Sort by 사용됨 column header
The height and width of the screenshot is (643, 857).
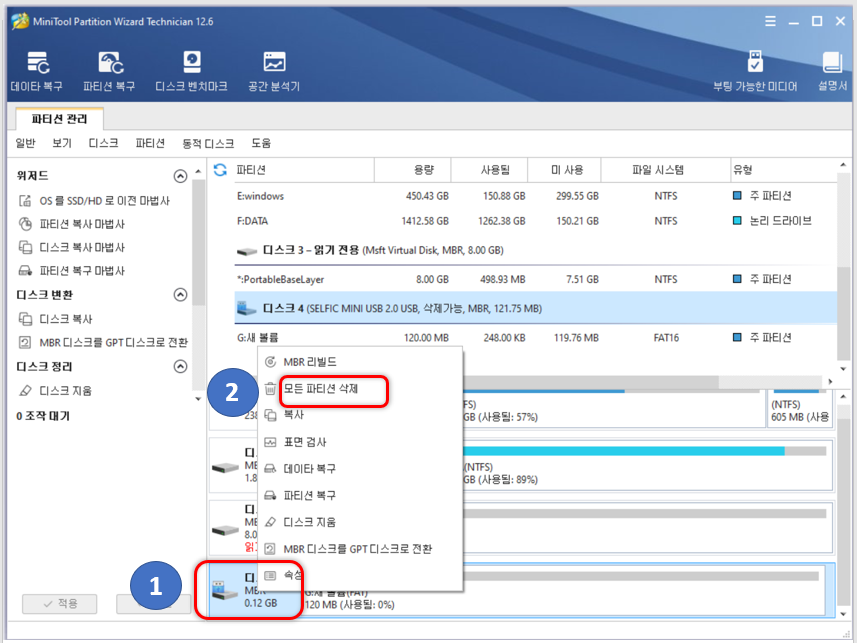[489, 170]
